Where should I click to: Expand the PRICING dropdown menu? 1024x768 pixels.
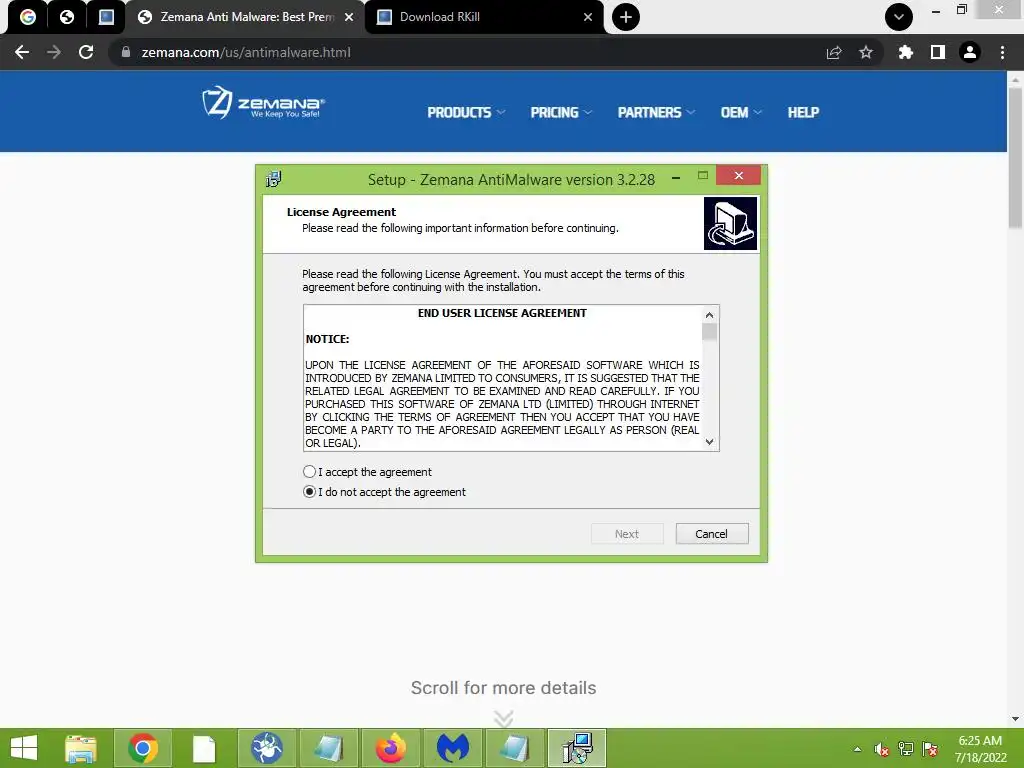(x=561, y=112)
